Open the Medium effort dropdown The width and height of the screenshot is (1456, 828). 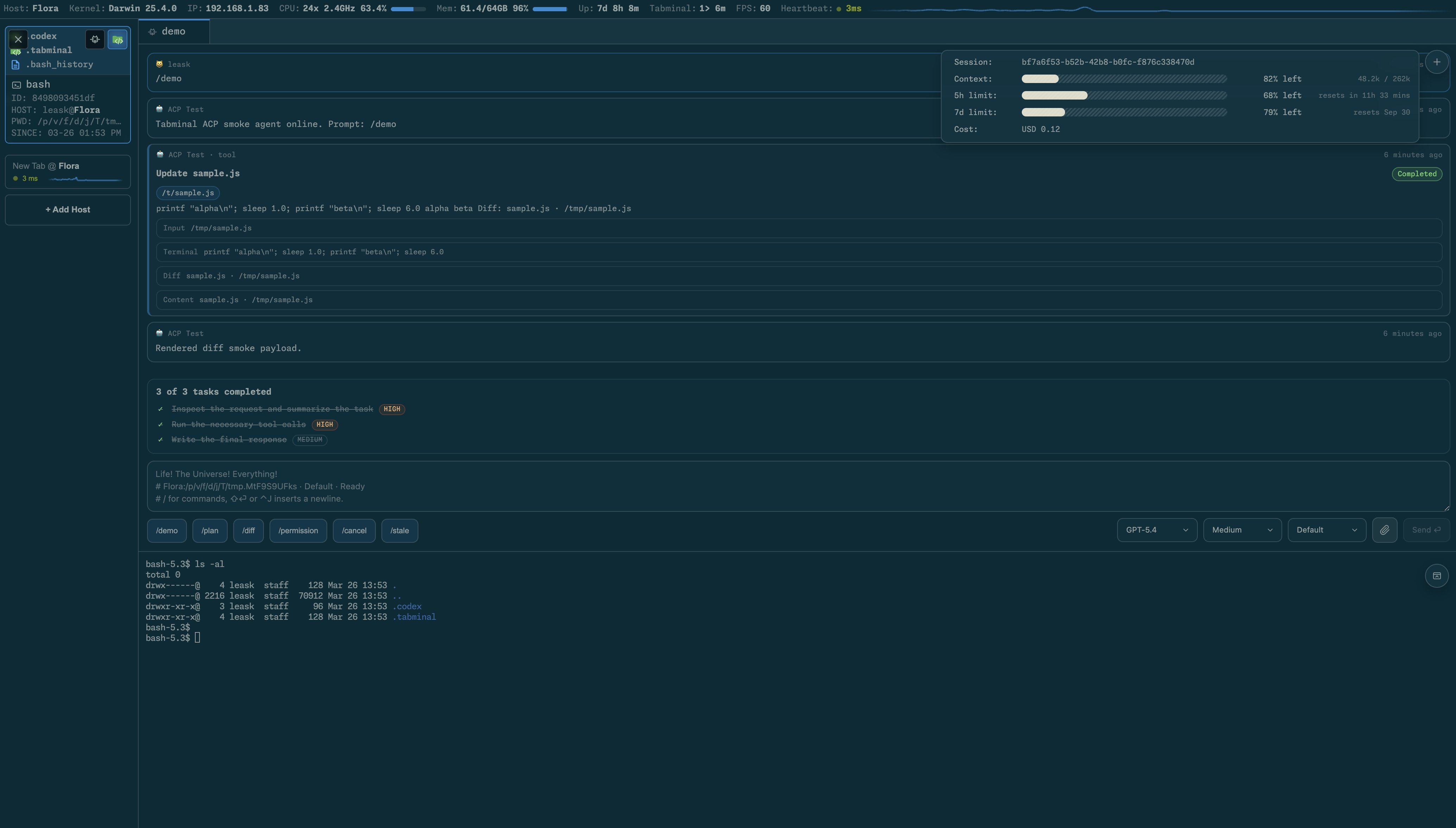point(1242,530)
